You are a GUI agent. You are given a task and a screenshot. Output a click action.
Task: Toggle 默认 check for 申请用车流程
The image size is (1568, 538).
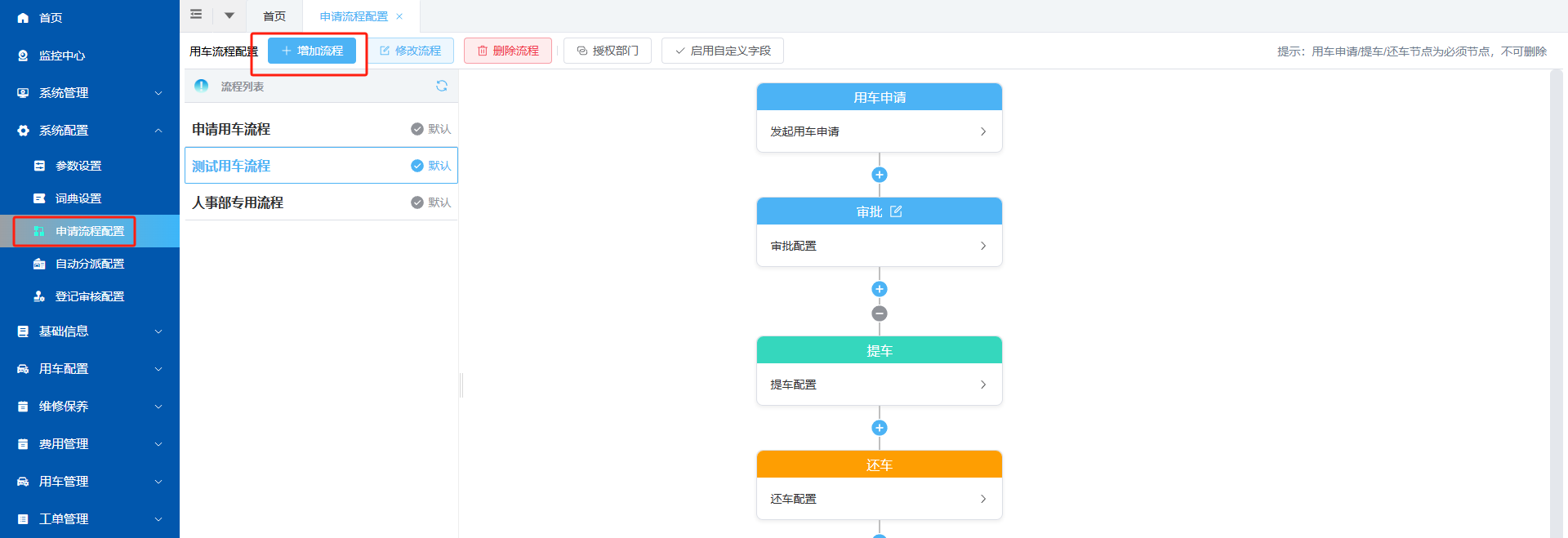tap(417, 129)
